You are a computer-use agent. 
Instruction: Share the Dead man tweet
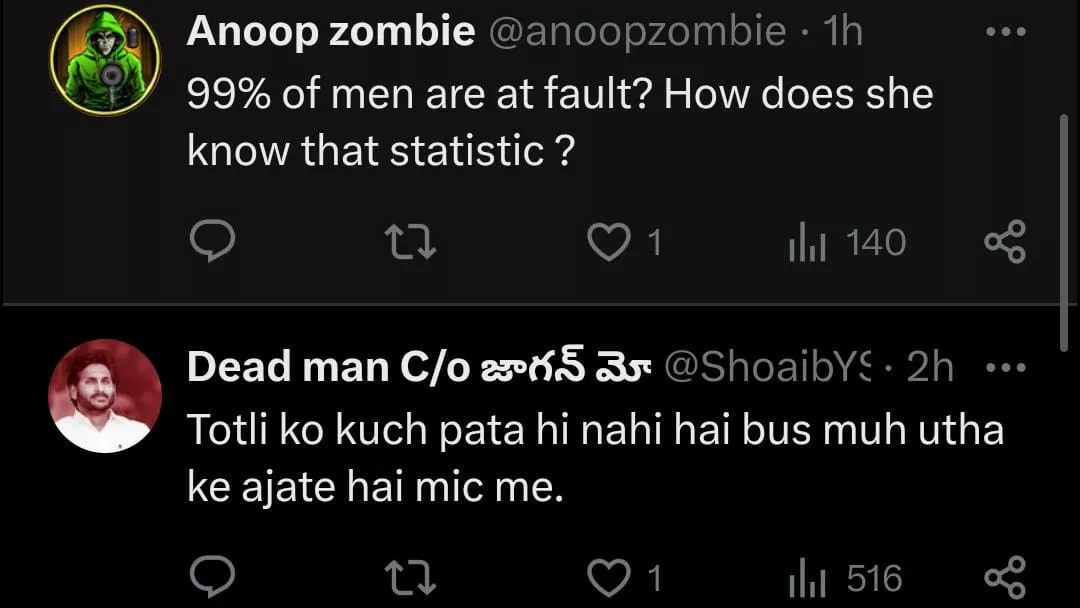point(1004,578)
